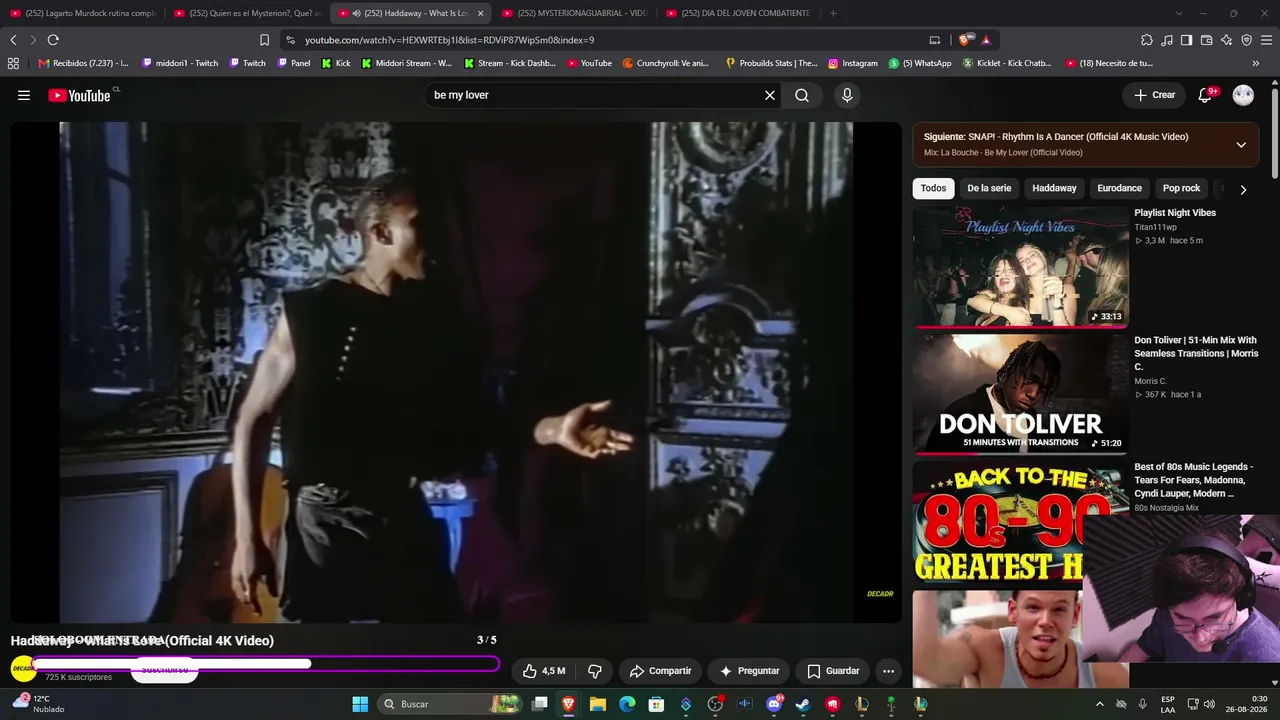Clear the search box text with X
Screen dimensions: 1280x720
pos(770,95)
